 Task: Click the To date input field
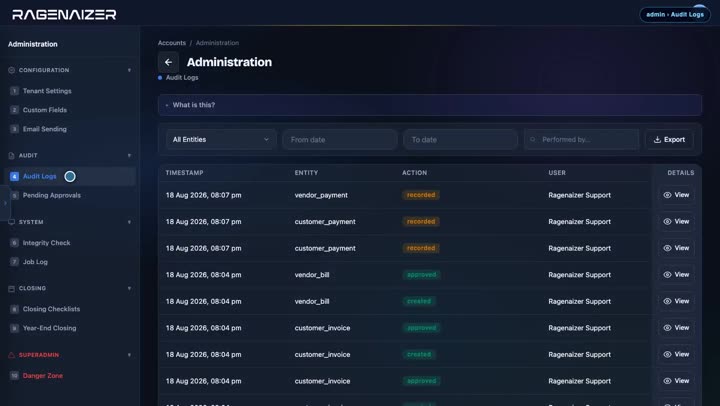point(461,140)
